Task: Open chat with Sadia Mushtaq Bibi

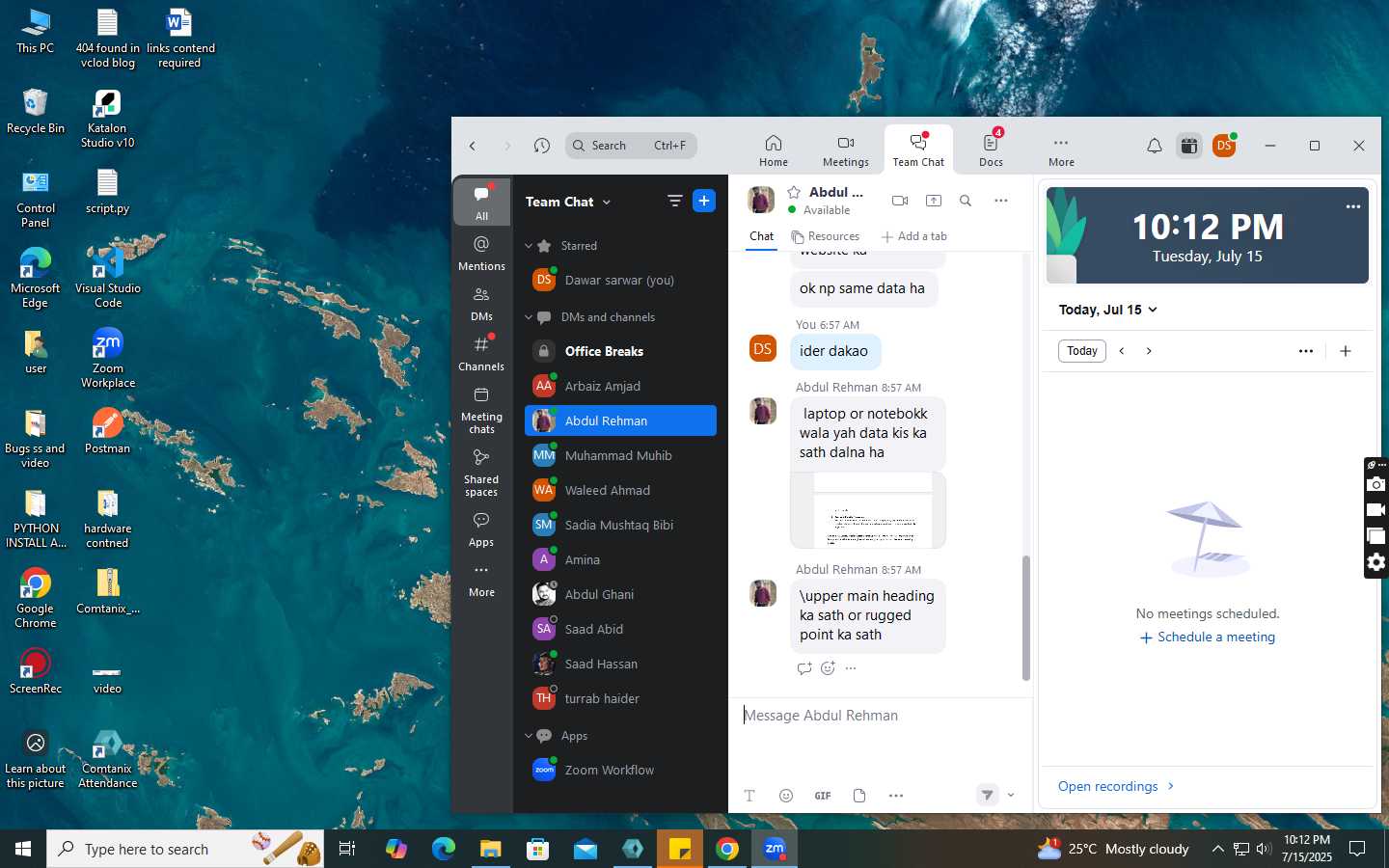Action: (x=620, y=525)
